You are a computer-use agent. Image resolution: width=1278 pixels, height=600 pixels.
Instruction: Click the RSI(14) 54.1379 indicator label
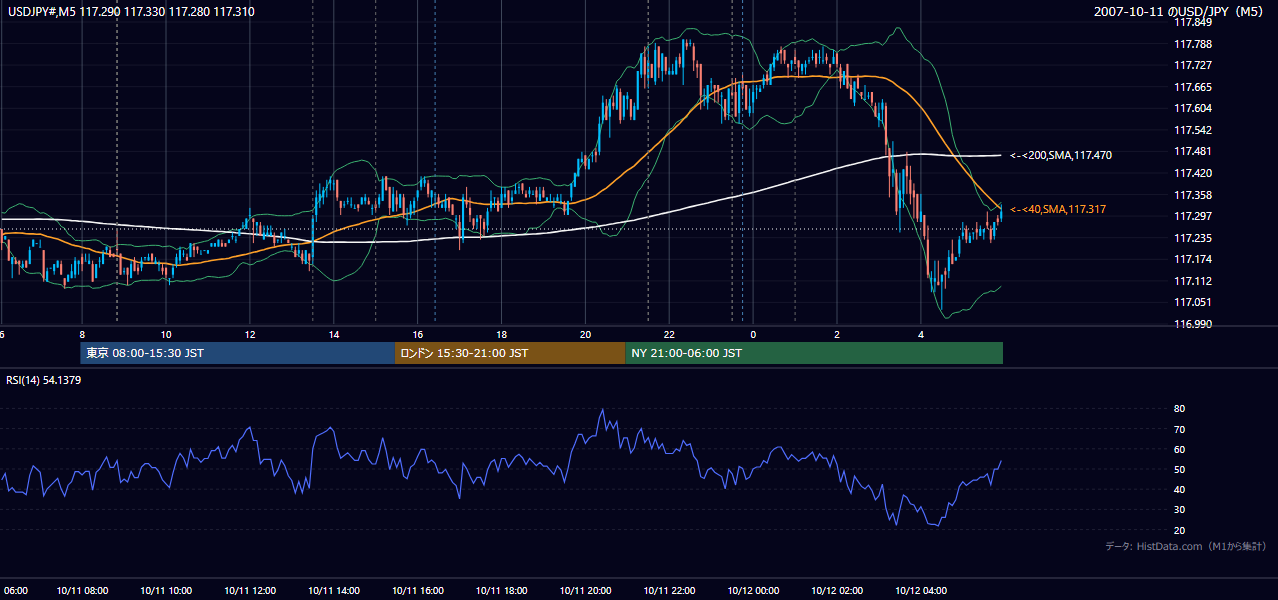[x=42, y=380]
